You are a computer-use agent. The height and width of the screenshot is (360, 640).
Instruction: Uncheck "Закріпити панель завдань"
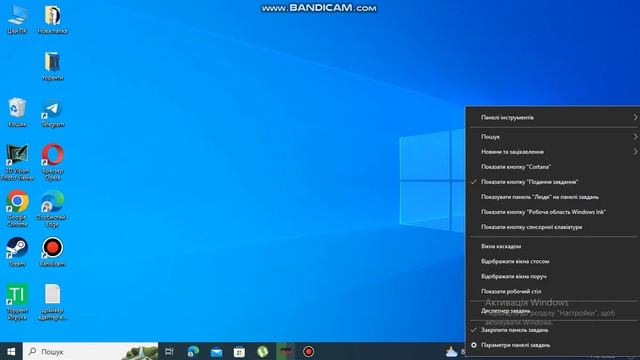[553, 330]
